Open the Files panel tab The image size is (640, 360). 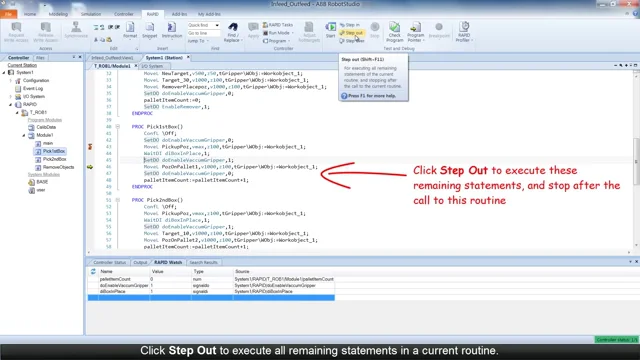(x=40, y=58)
